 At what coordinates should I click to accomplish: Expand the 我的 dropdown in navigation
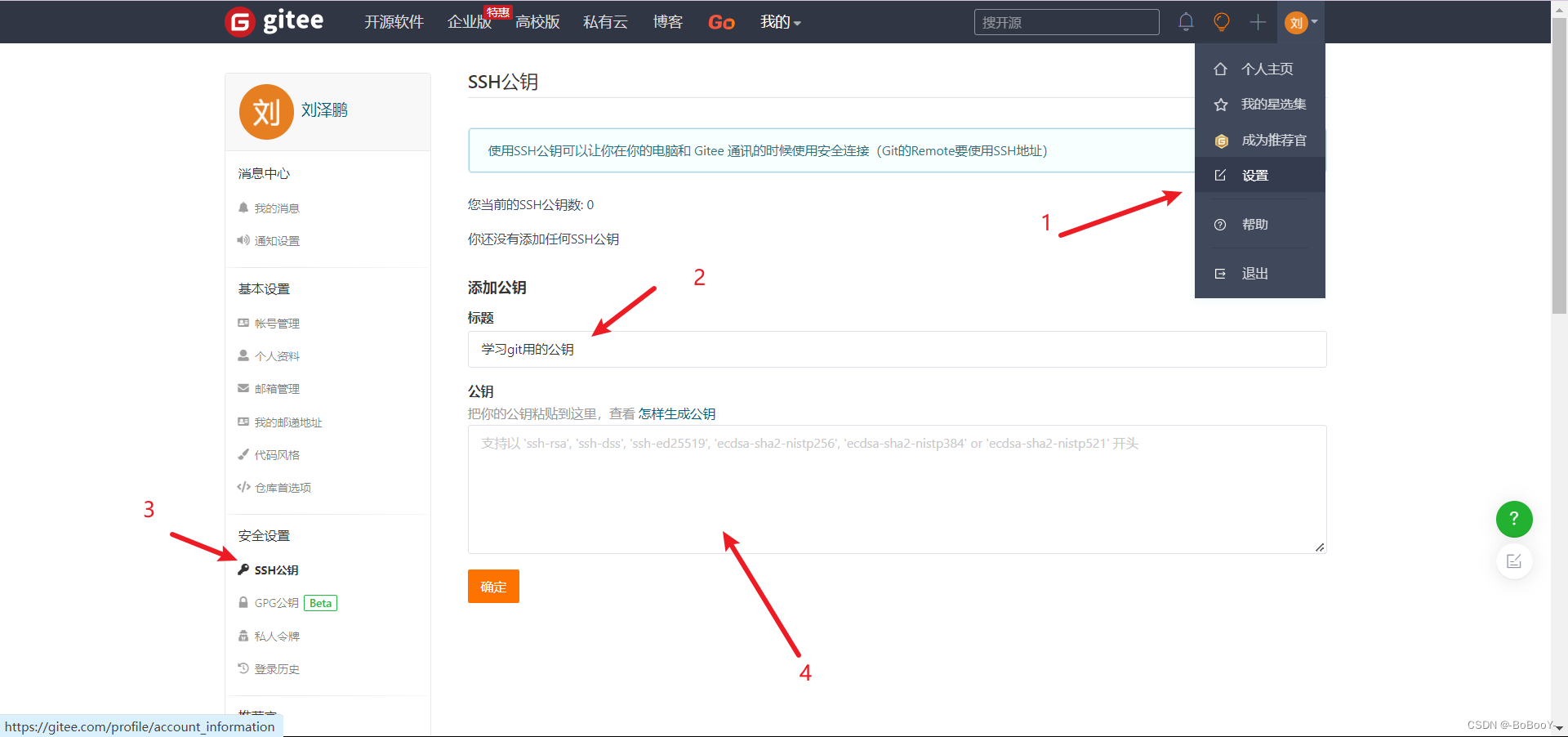click(780, 22)
